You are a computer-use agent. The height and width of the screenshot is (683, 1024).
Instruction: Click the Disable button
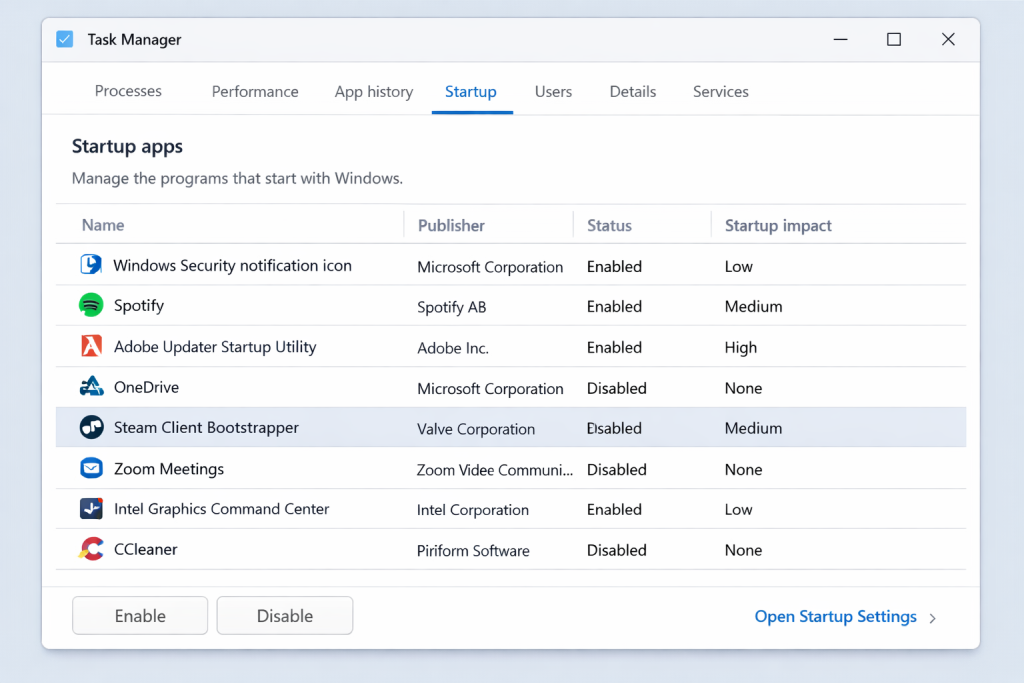[x=284, y=615]
